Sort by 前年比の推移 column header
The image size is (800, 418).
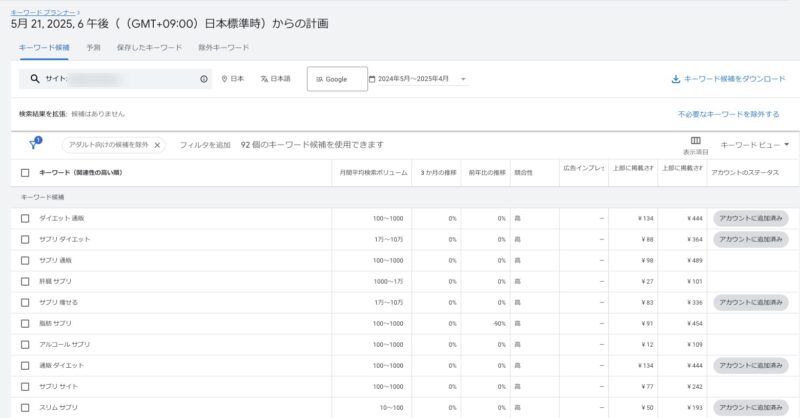[x=487, y=173]
